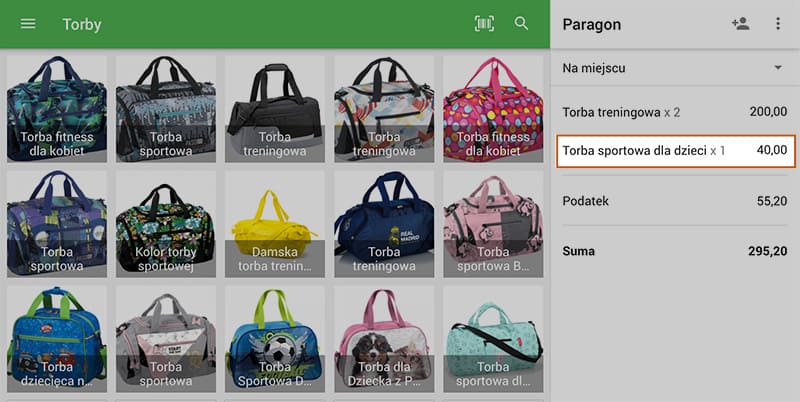
Task: Click the Podatek 55,20 tax line
Action: pos(674,201)
